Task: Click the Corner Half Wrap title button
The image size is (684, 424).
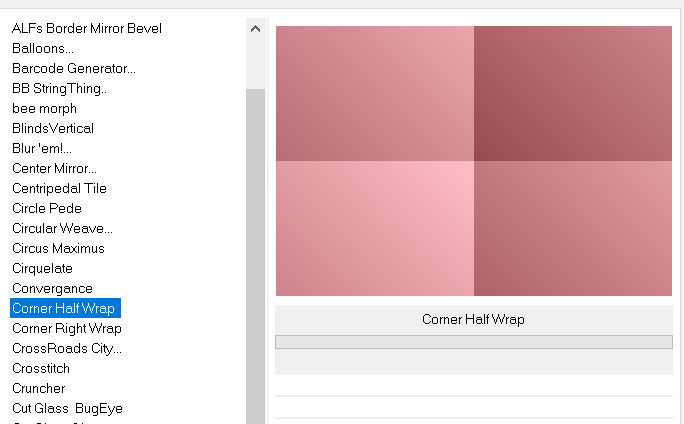Action: pos(473,320)
